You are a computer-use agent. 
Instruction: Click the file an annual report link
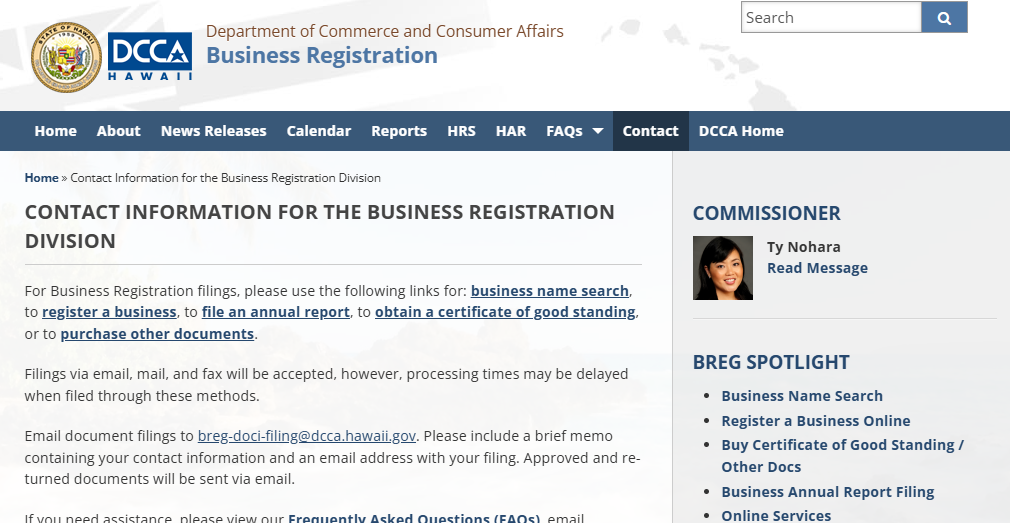[276, 312]
